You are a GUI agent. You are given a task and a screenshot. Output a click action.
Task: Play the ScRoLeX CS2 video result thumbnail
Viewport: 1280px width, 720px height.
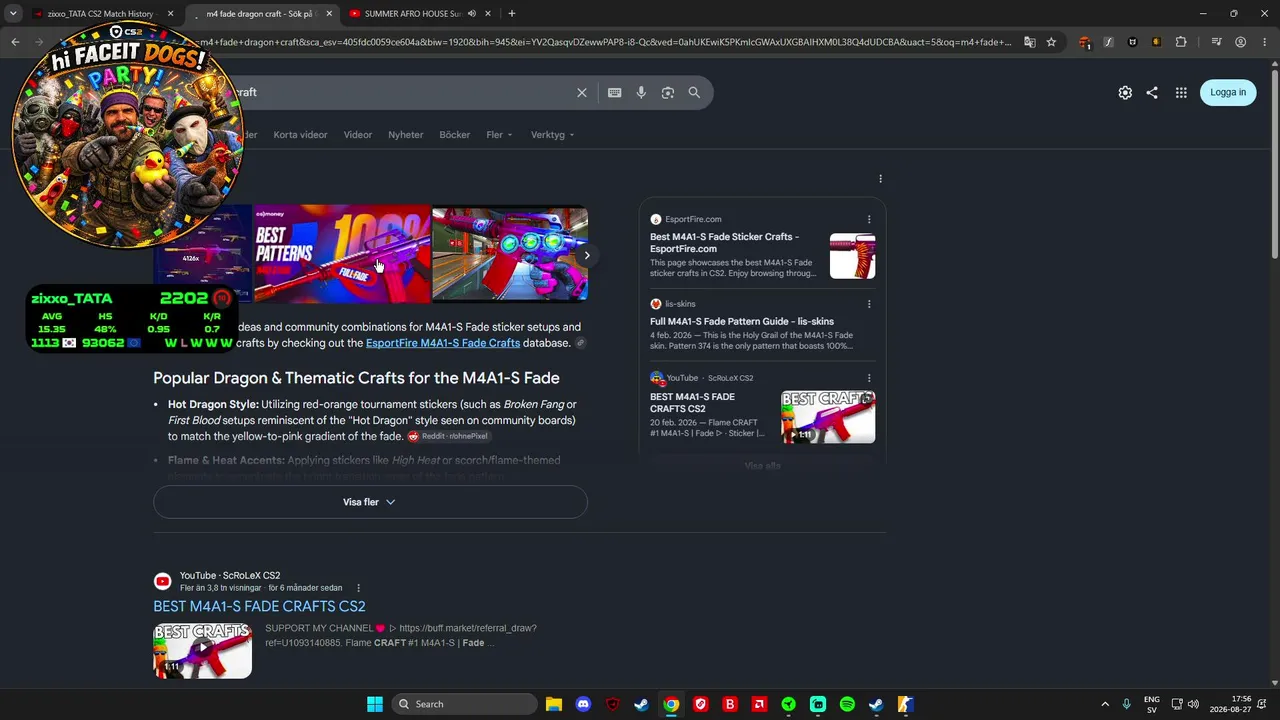coord(202,651)
